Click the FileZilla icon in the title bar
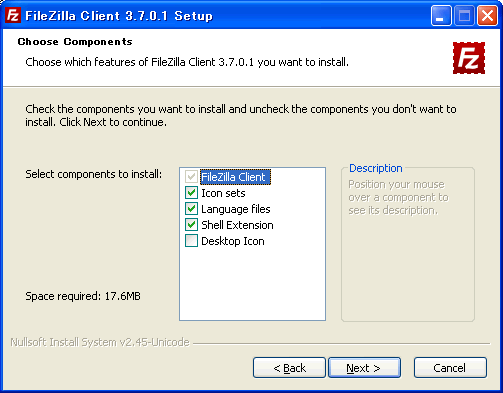 13,15
